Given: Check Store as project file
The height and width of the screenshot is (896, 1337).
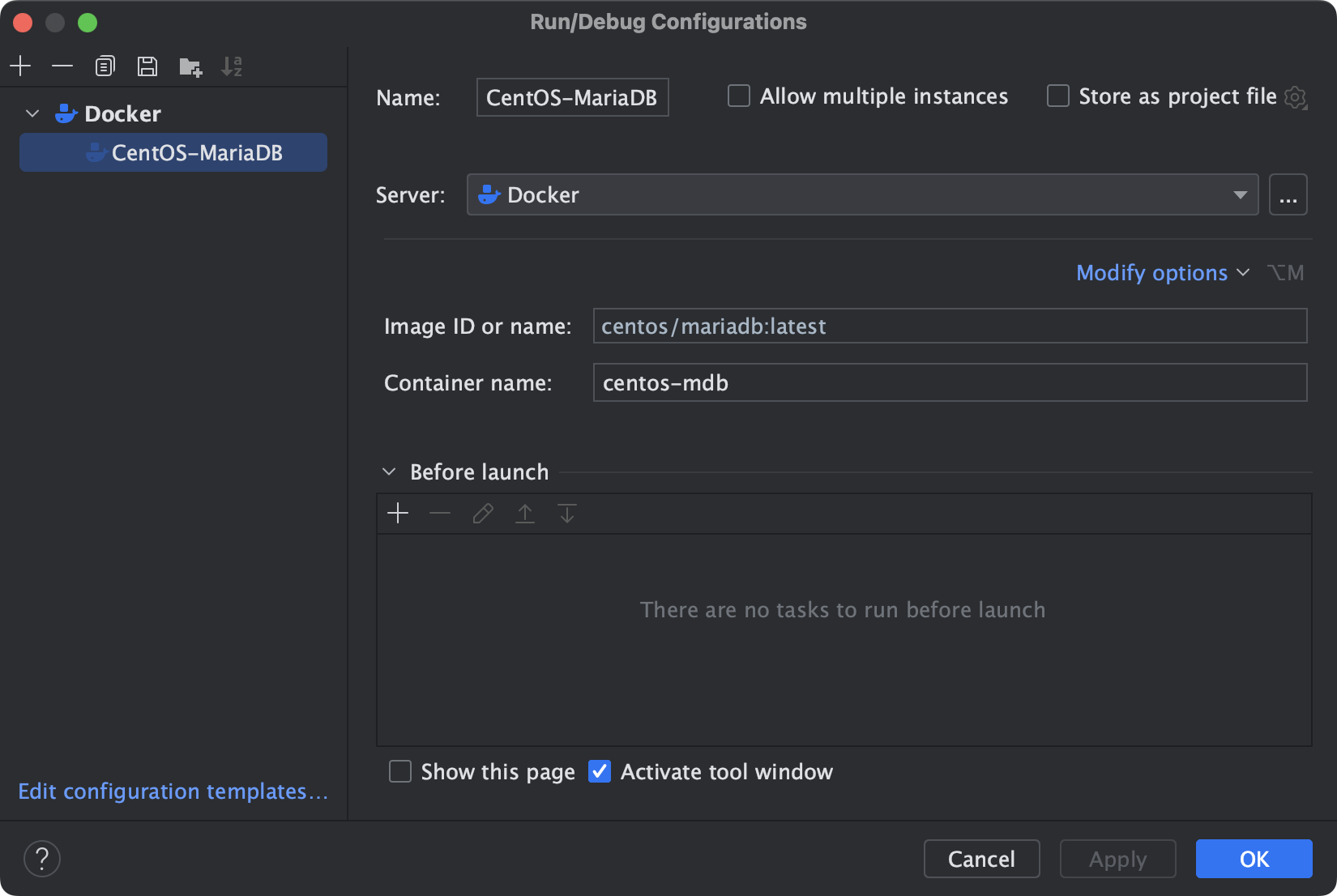Looking at the screenshot, I should [x=1058, y=96].
